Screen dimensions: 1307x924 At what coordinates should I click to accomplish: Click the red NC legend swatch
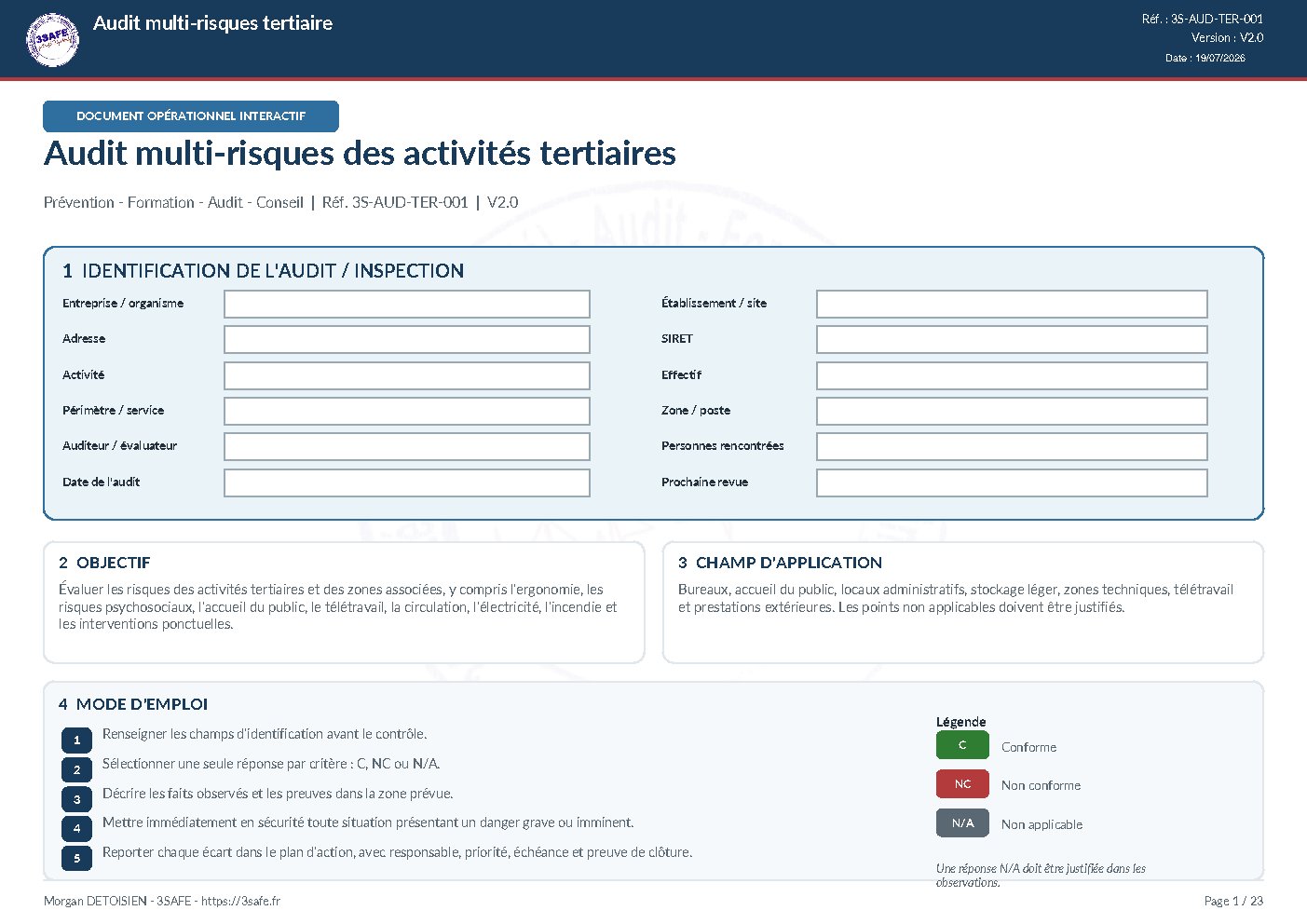(x=962, y=784)
